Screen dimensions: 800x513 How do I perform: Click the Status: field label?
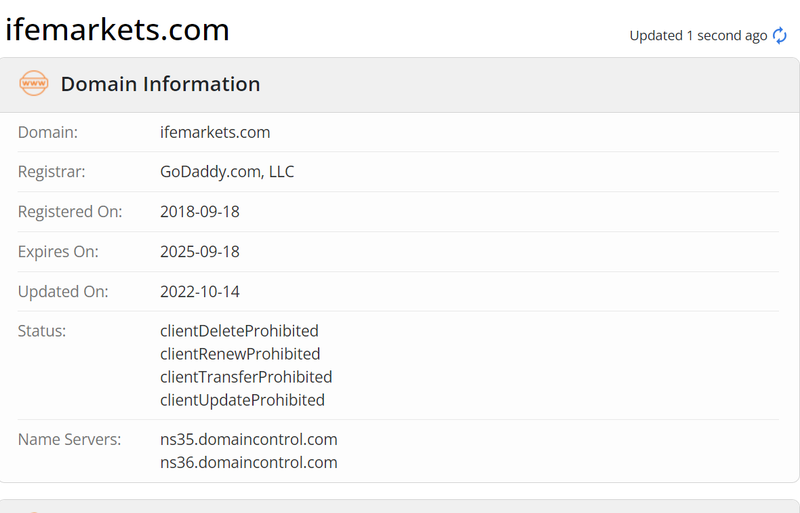tap(42, 331)
